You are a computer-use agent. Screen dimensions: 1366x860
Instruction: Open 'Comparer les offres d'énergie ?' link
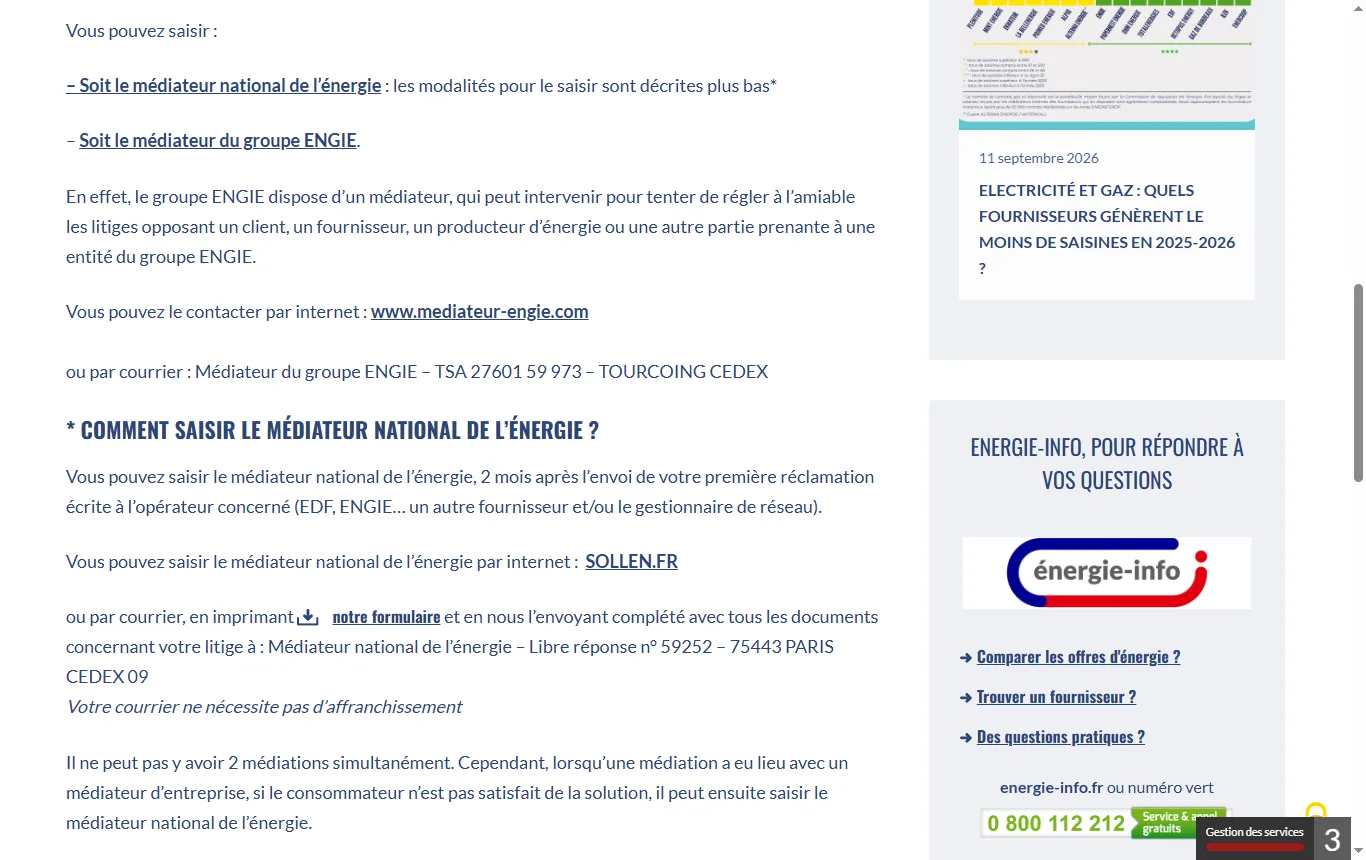[x=1078, y=657]
